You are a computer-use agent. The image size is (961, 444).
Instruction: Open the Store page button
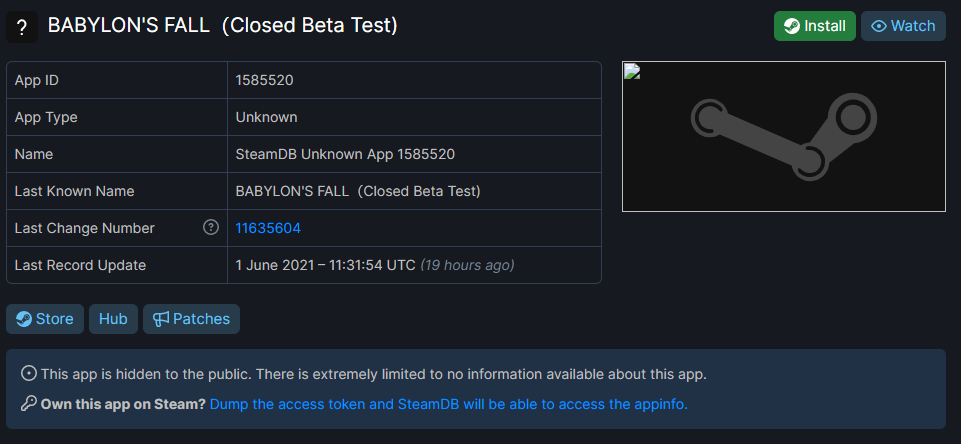coord(45,319)
